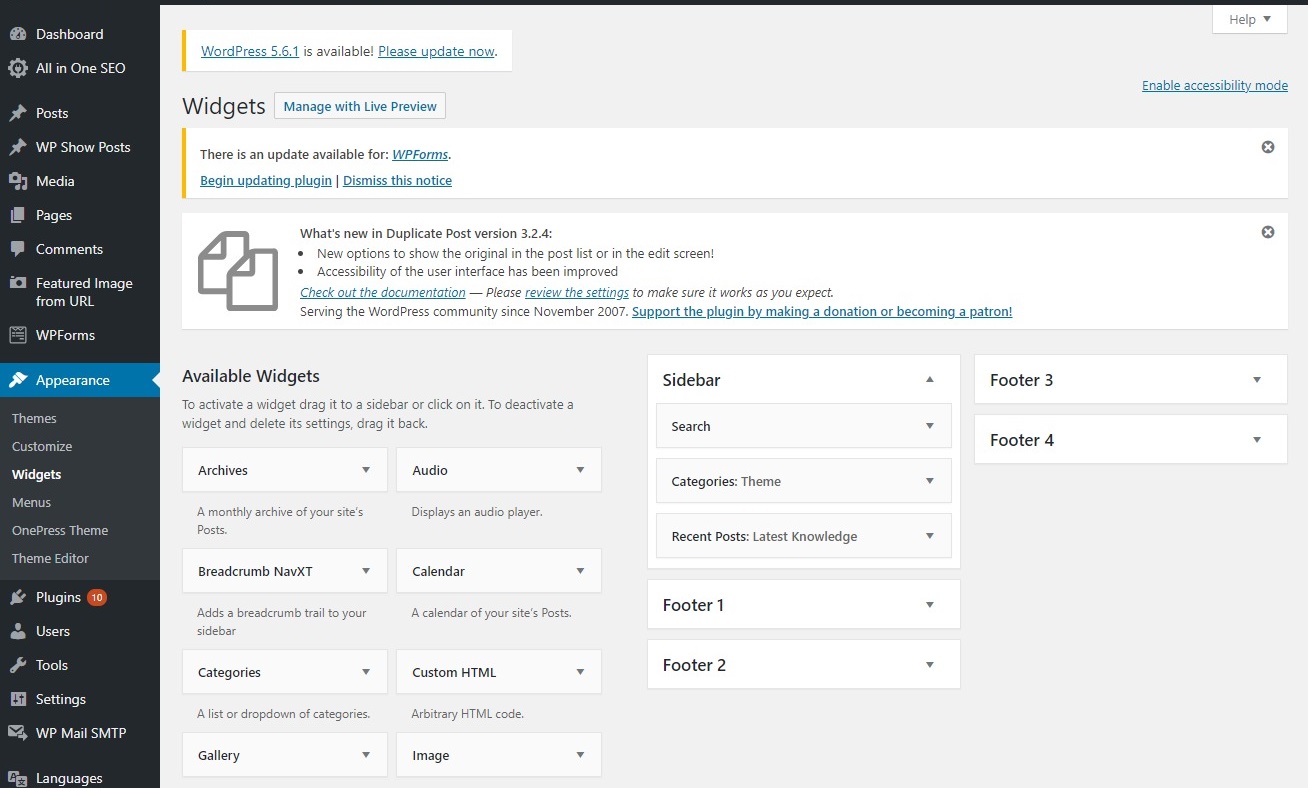Click the Plugins plug icon
Viewport: 1308px width, 788px height.
click(17, 597)
